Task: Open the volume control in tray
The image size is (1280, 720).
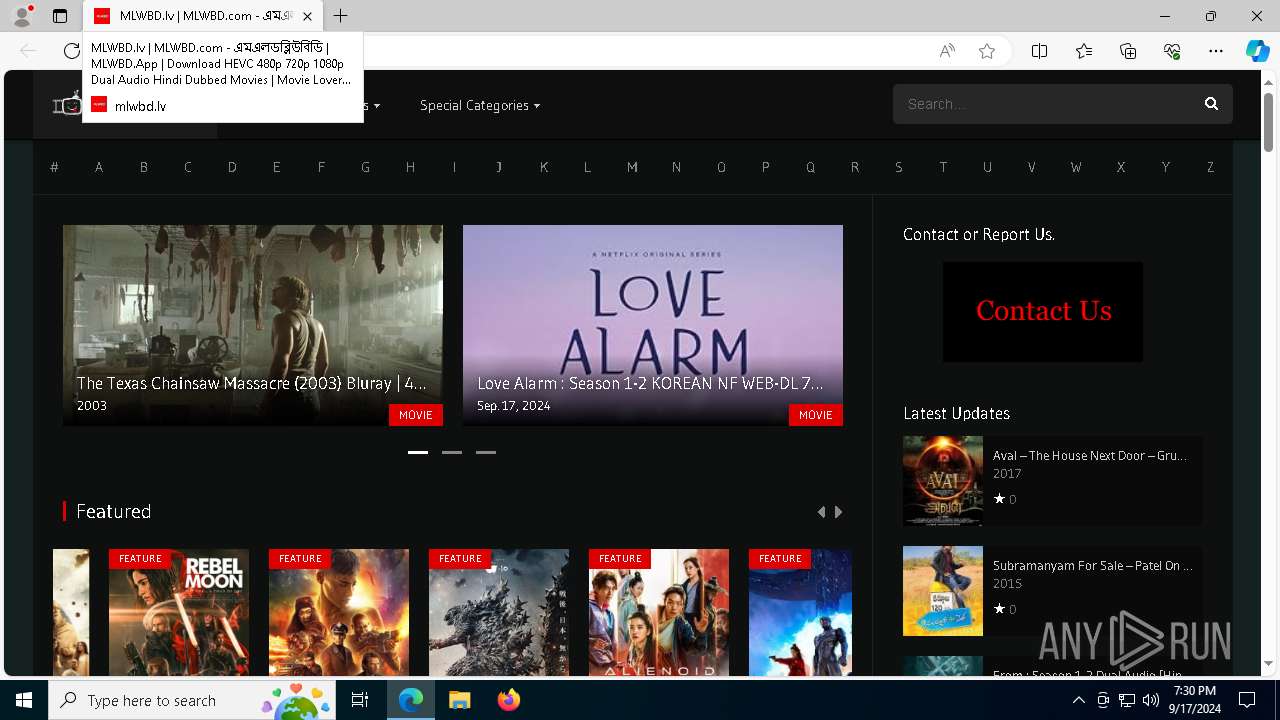Action: coord(1150,700)
